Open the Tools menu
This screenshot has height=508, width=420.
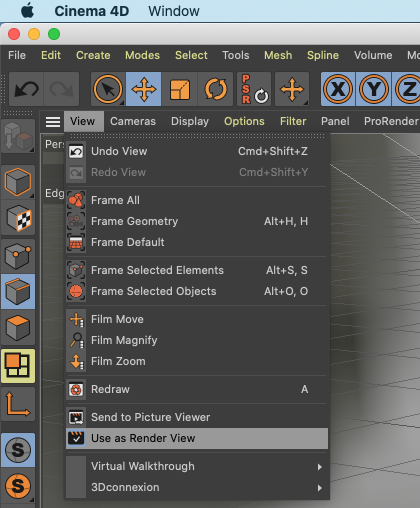(x=236, y=55)
